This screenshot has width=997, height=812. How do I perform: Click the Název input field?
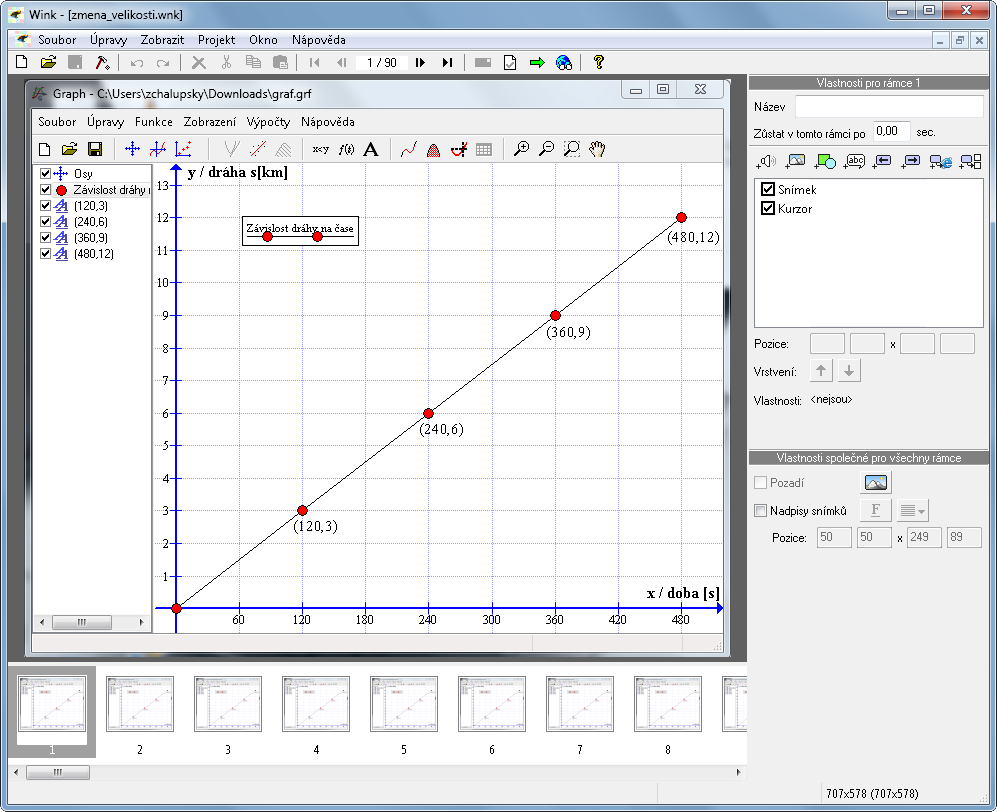[889, 106]
